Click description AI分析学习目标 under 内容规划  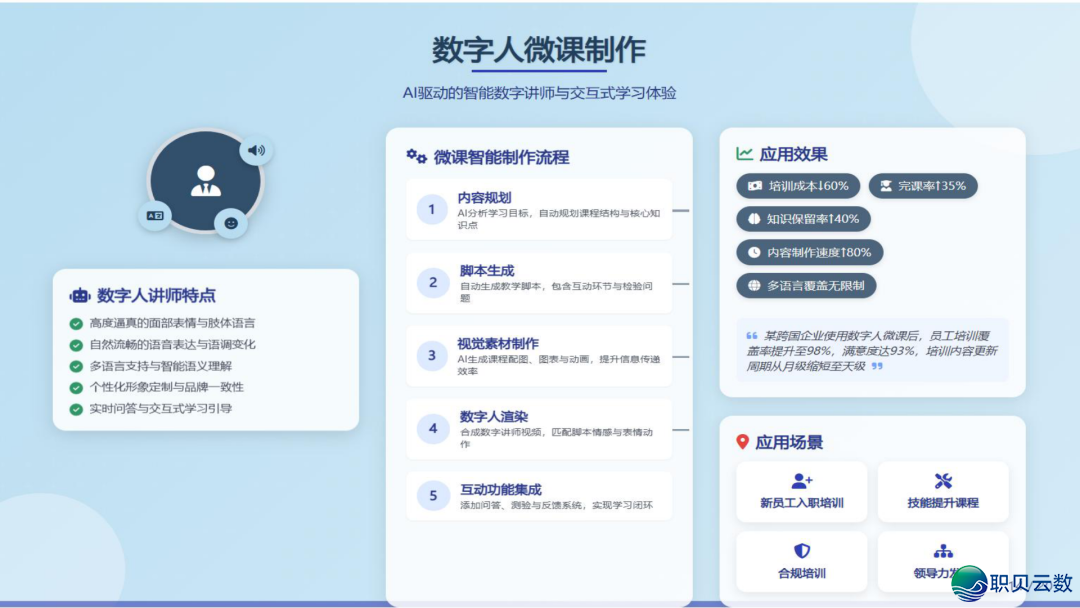tap(559, 219)
